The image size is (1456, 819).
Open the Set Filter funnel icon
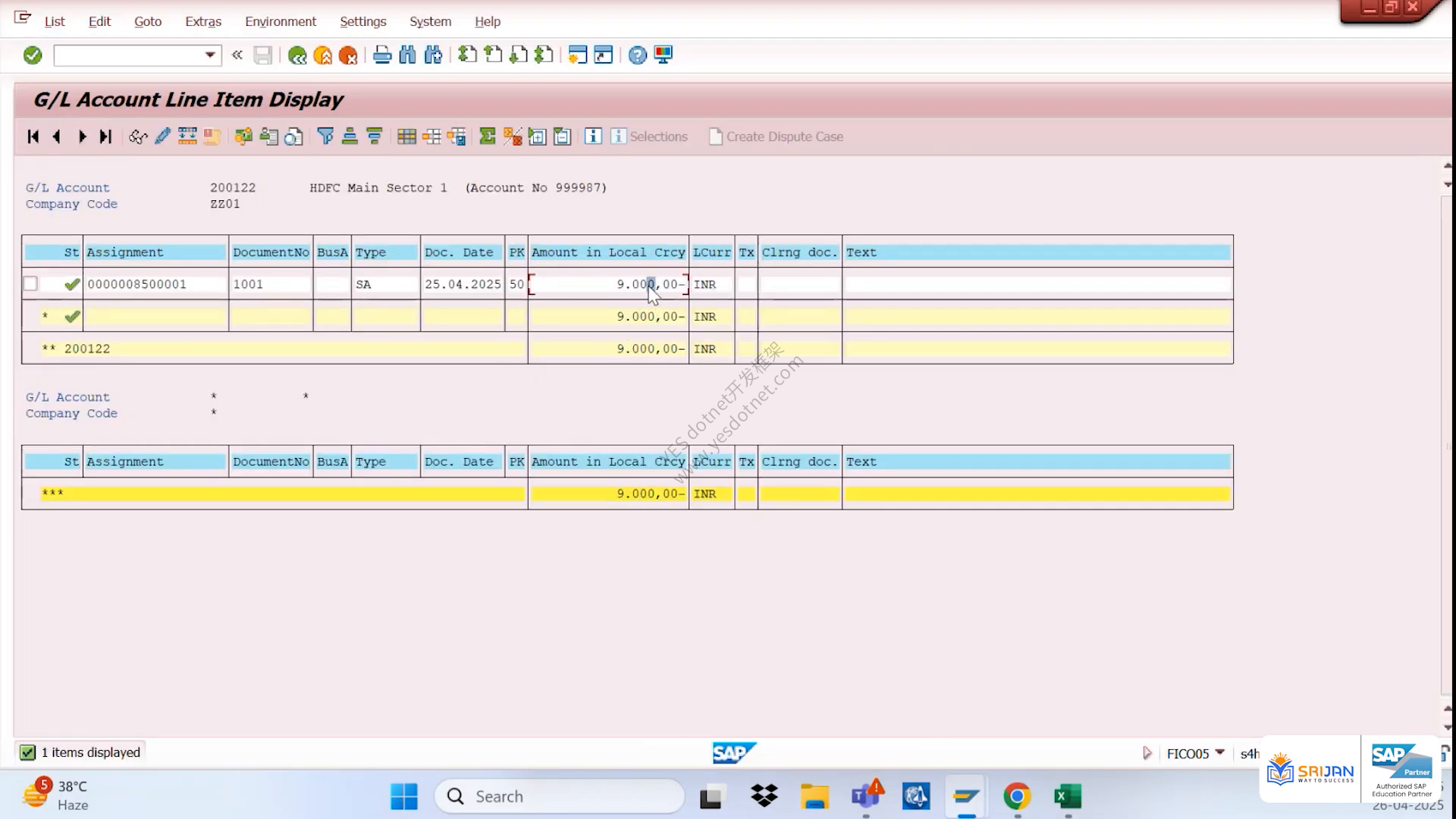[325, 136]
